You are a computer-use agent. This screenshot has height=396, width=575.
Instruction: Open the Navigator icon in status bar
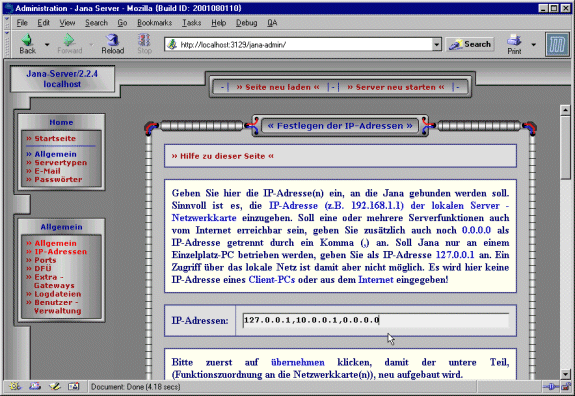[14, 386]
